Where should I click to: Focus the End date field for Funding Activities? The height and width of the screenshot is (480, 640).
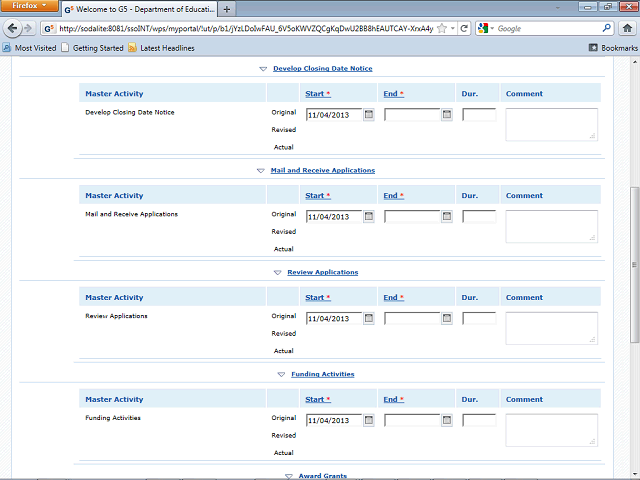click(x=412, y=420)
